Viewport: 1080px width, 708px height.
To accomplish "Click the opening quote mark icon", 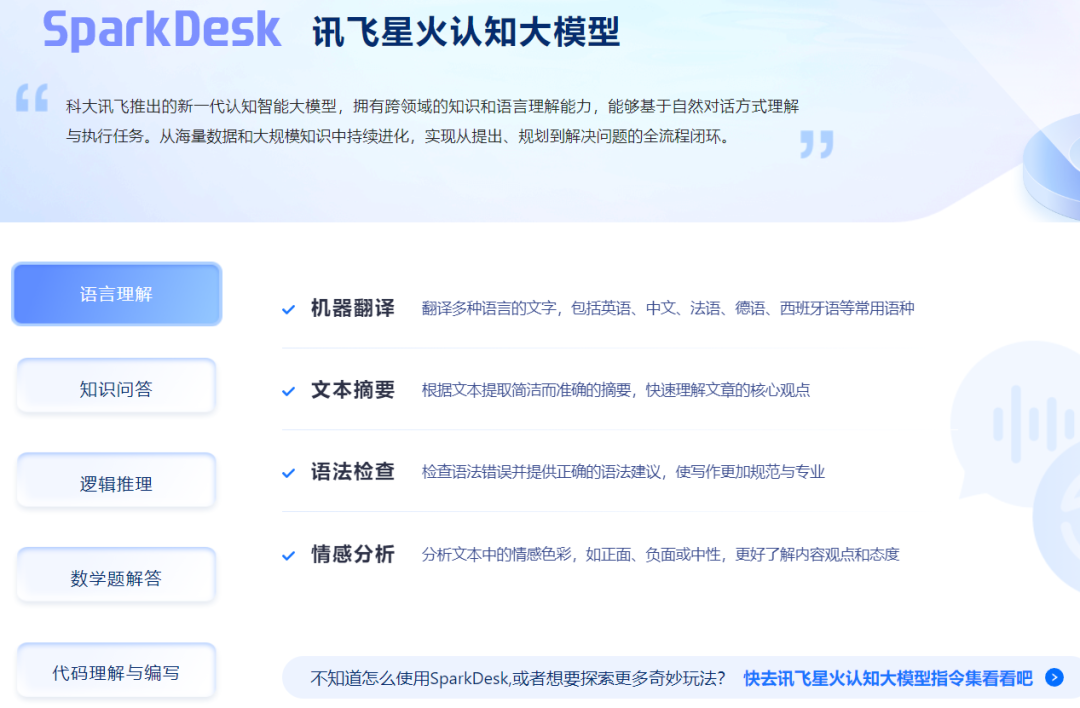I will [32, 100].
